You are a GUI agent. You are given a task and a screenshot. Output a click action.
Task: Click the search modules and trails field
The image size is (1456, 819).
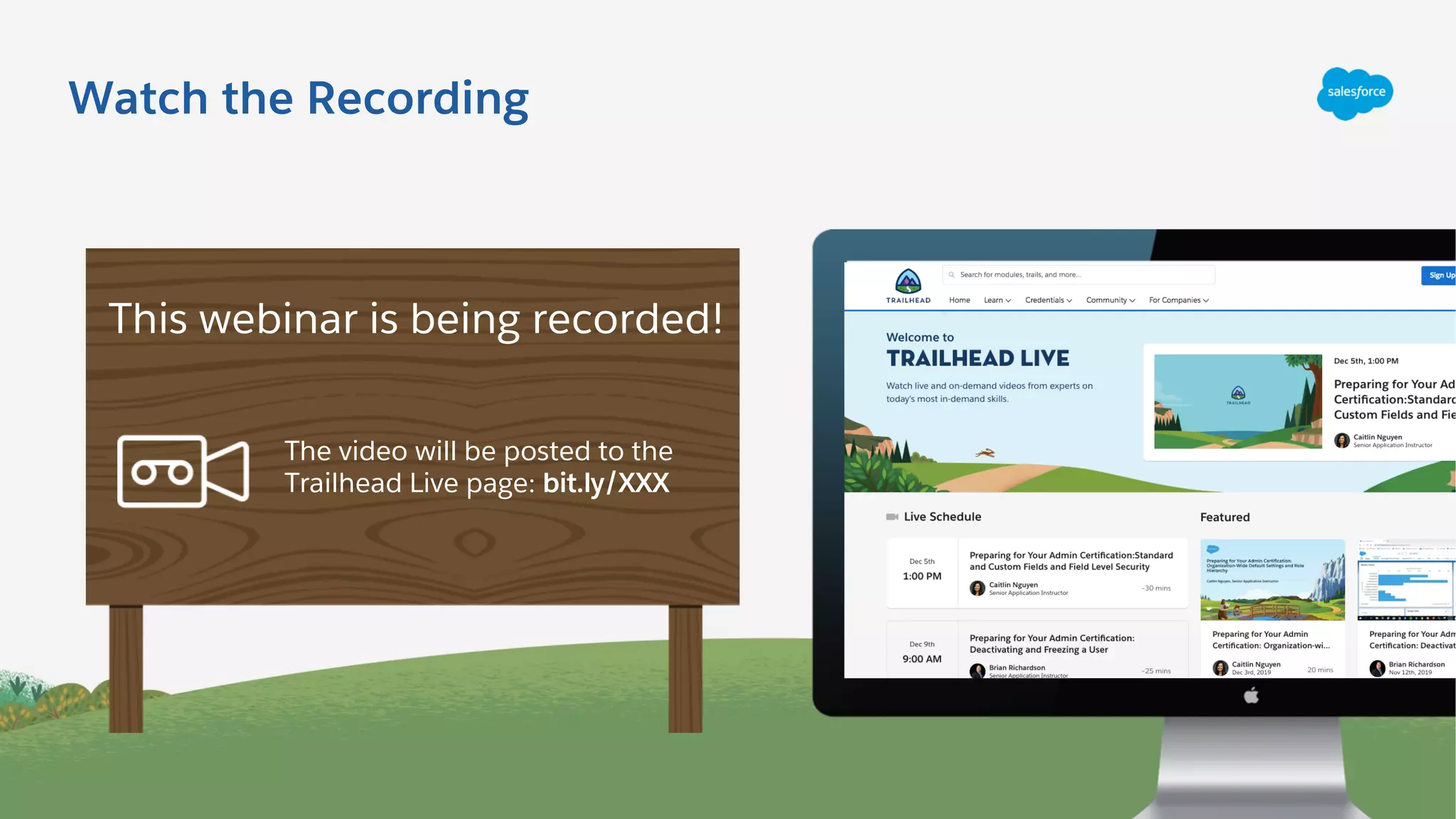tap(1078, 274)
